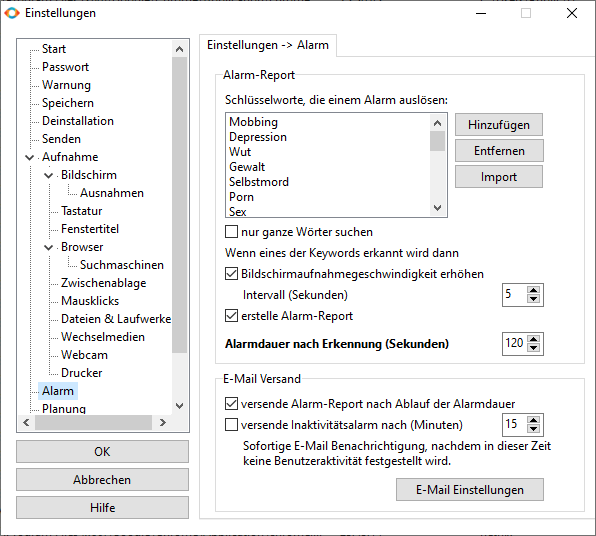Uncheck erstelle Alarm-Report
596x536 pixels.
(231, 316)
